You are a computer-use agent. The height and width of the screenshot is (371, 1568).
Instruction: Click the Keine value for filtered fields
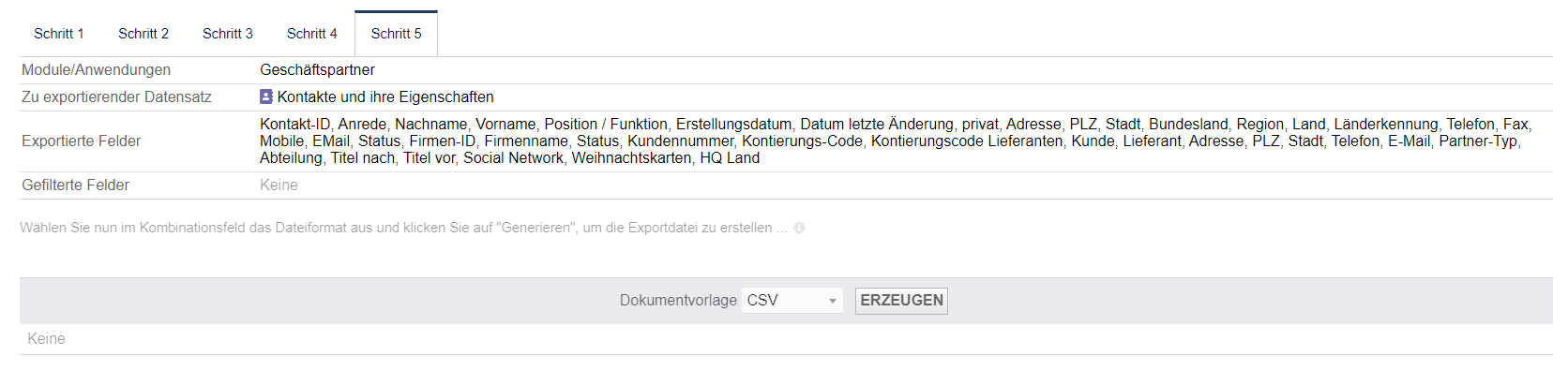tap(279, 185)
